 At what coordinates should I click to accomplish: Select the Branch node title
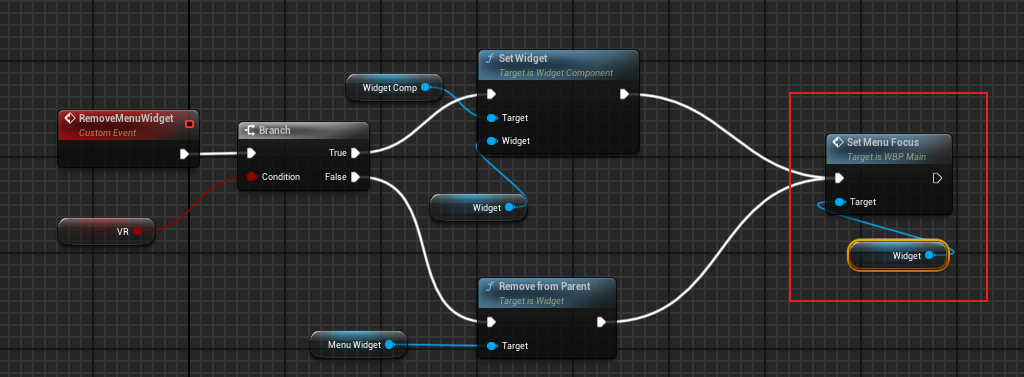pos(275,131)
